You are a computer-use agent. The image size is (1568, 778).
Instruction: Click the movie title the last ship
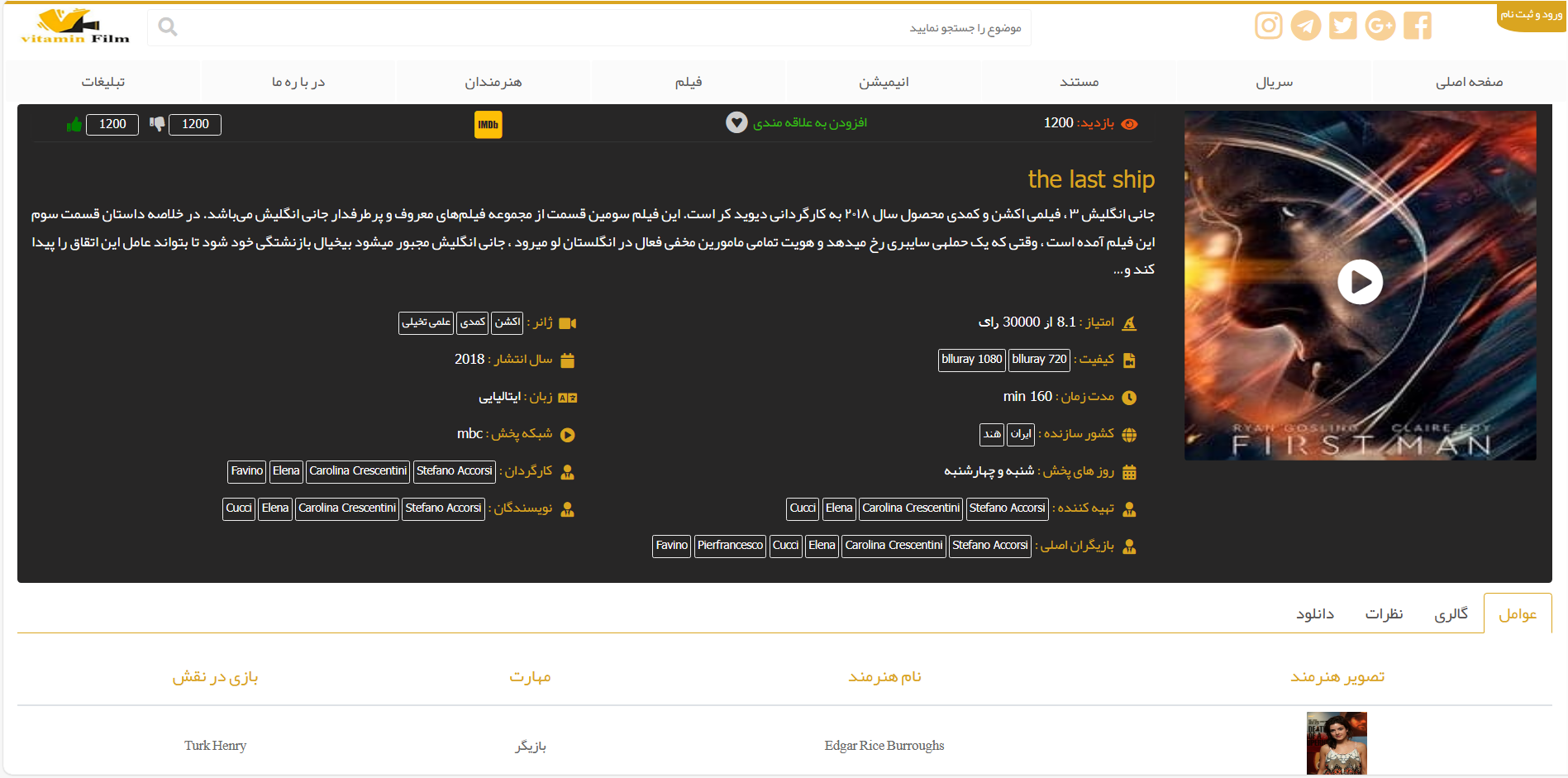click(1091, 179)
